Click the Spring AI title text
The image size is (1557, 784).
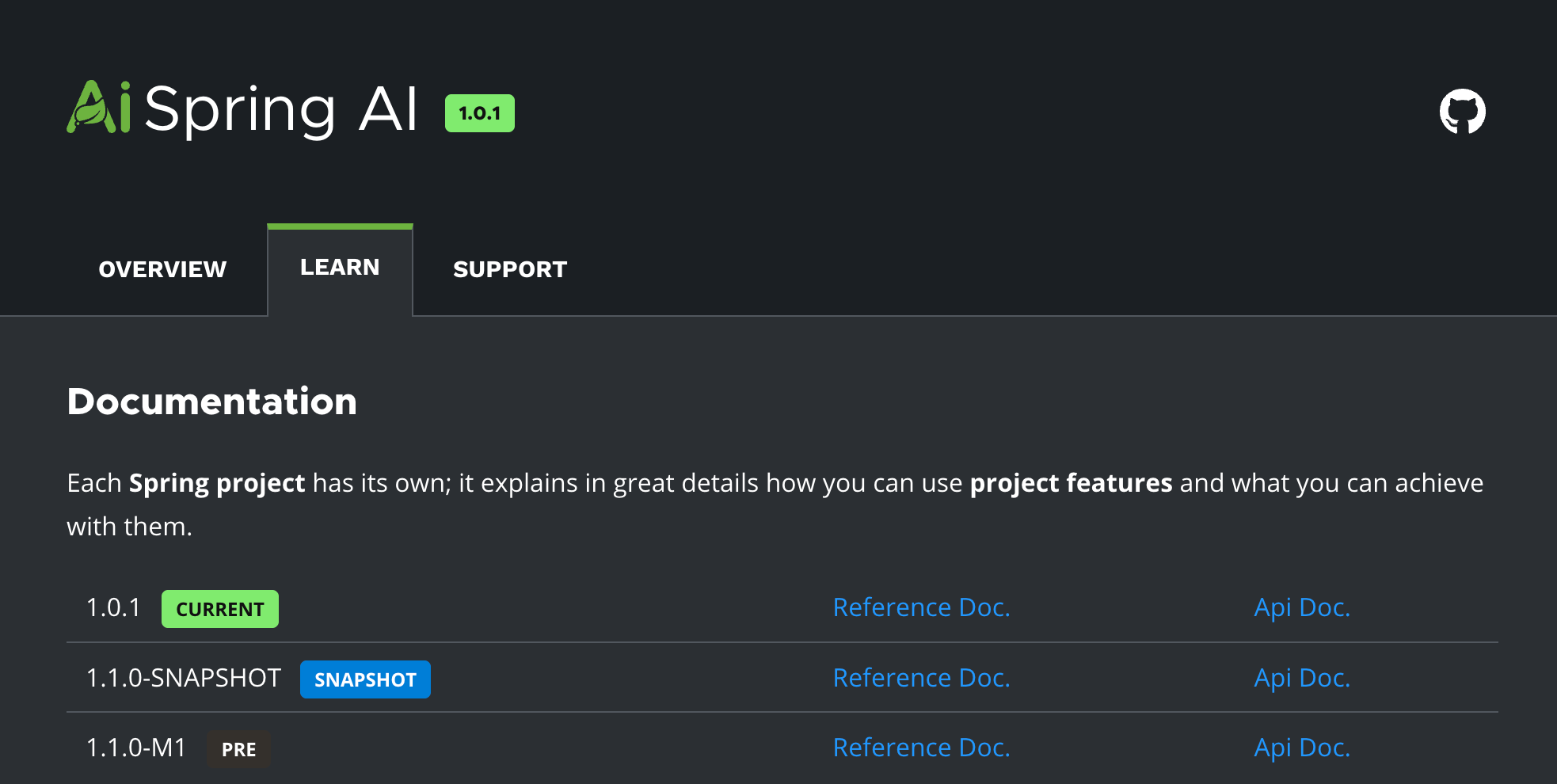(281, 110)
